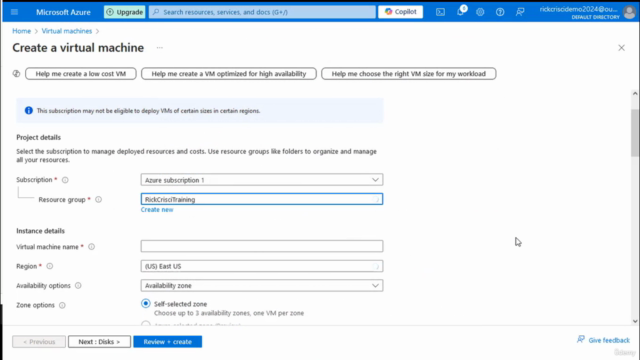The height and width of the screenshot is (360, 640).
Task: Click Help me create a low cost VM
Action: [x=81, y=73]
